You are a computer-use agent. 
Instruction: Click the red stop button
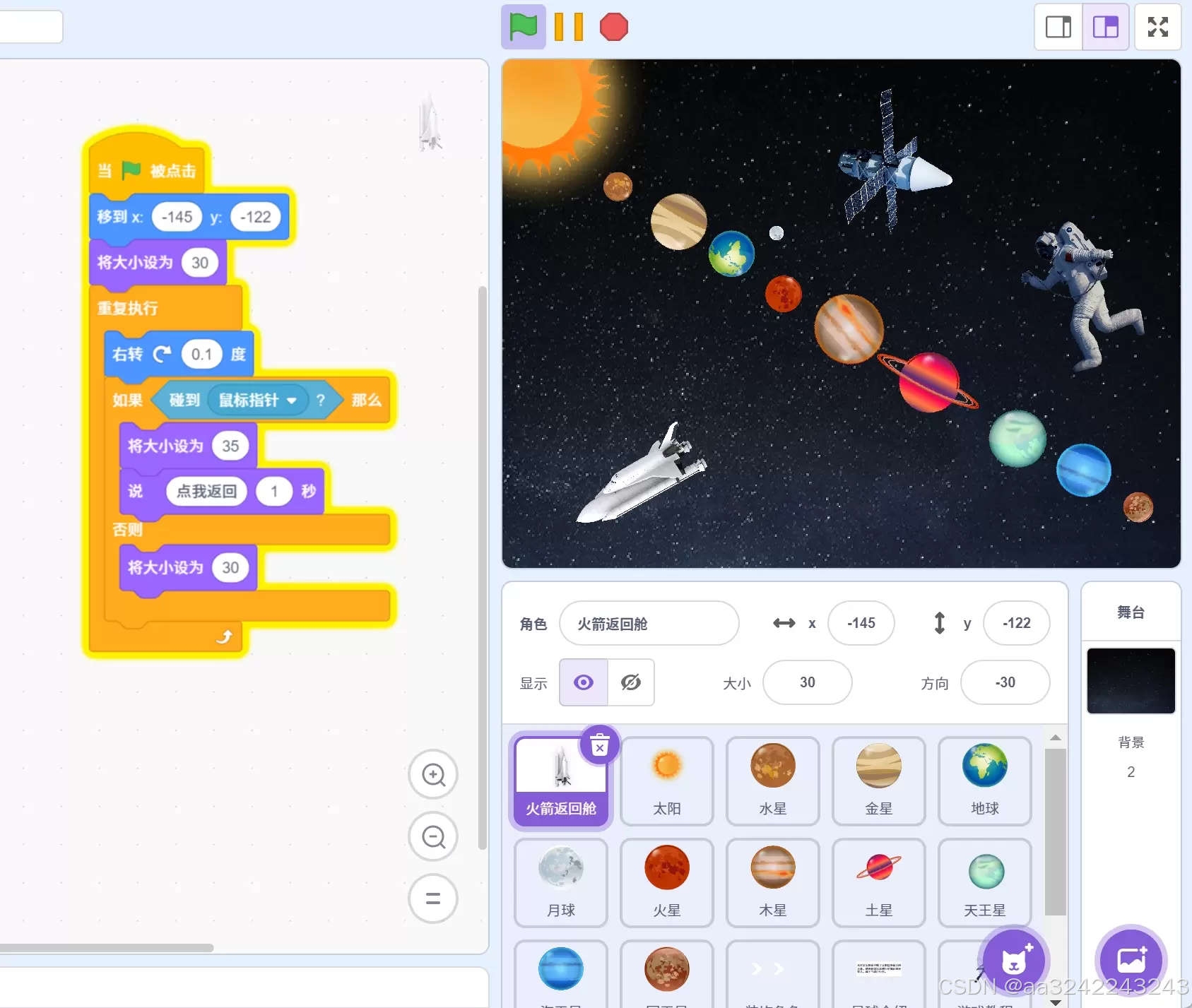[613, 28]
